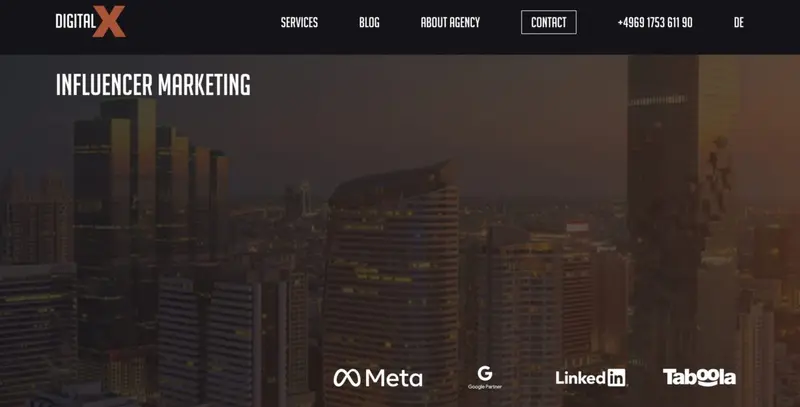Click the phone number +4969 1753 611 90
This screenshot has height=407, width=800.
click(x=655, y=22)
